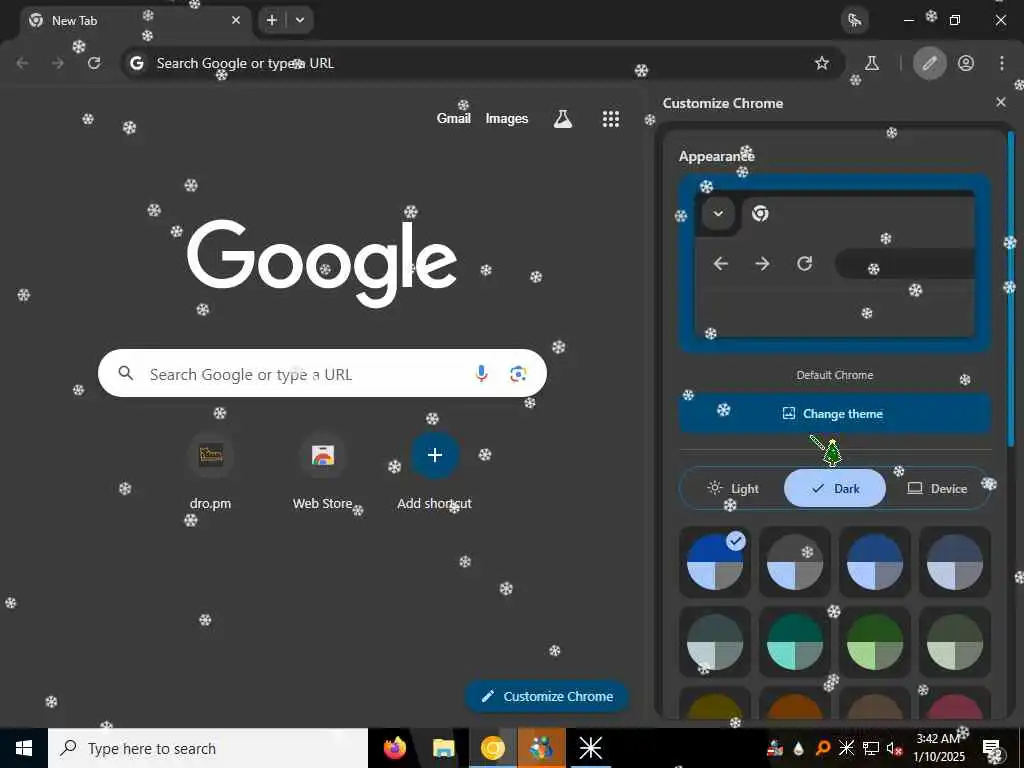
Task: Open Firefox from the taskbar
Action: tap(394, 748)
